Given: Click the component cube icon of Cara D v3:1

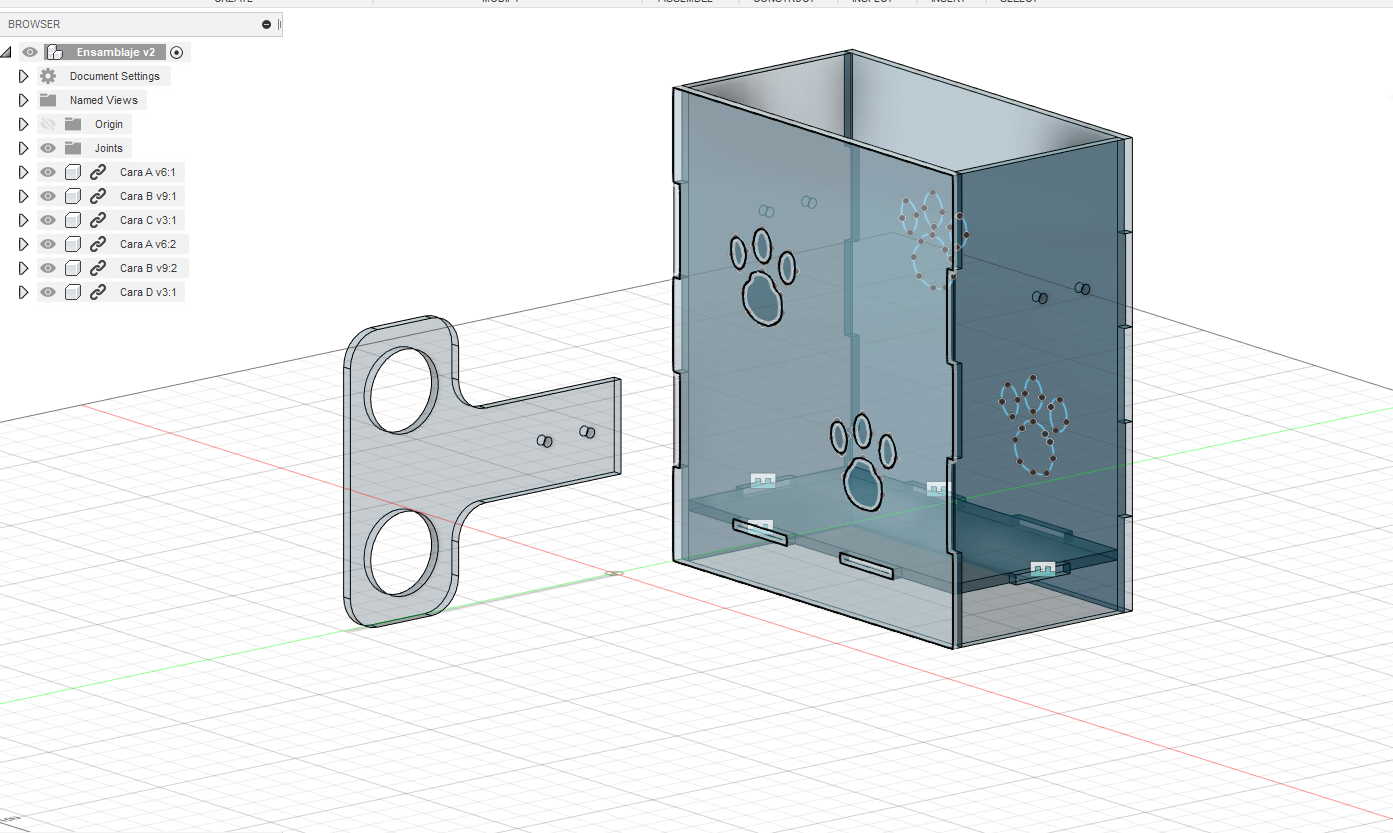Looking at the screenshot, I should coord(72,292).
